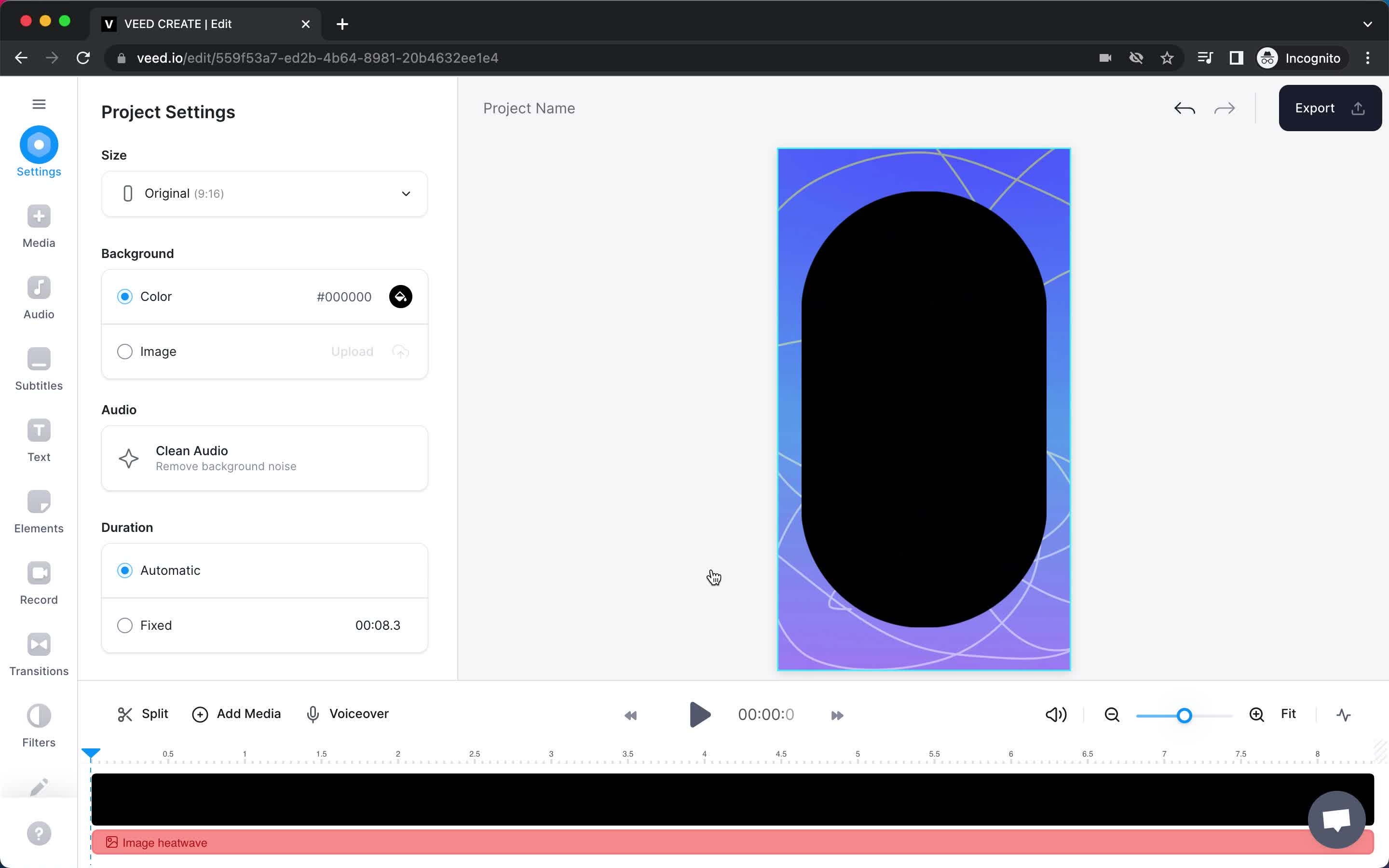Screen dimensions: 1389x868
Task: Select the video canvas preview
Action: (x=924, y=409)
